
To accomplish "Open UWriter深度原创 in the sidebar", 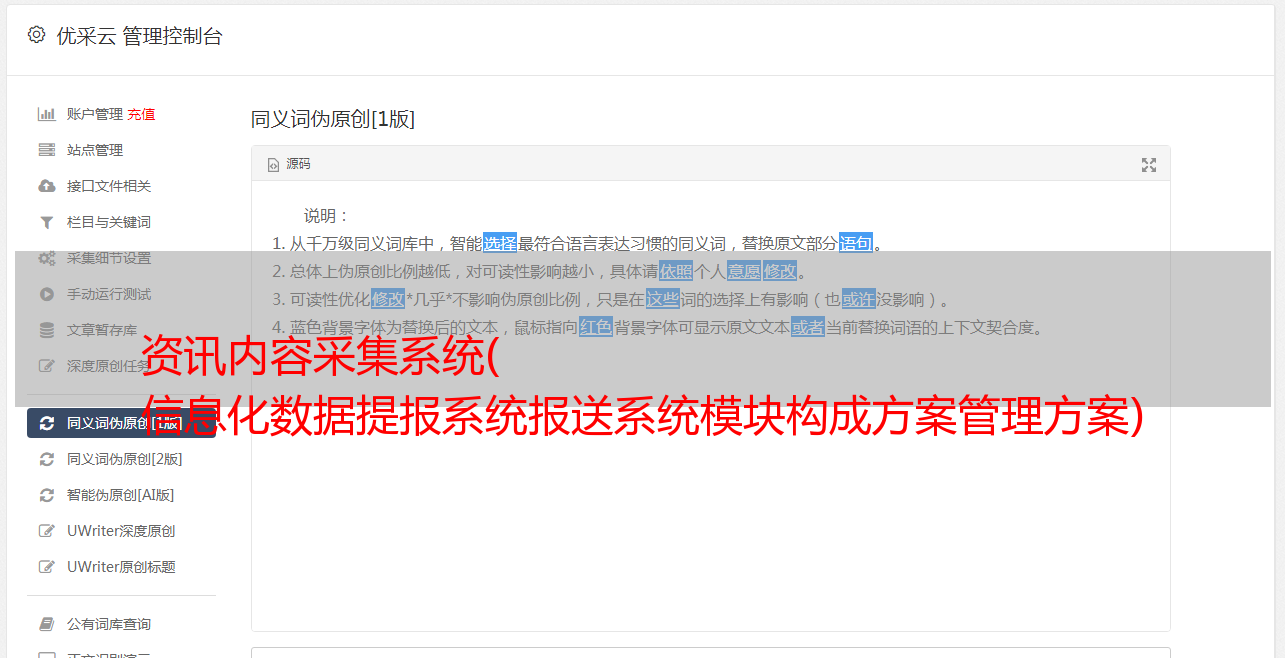I will [x=121, y=531].
